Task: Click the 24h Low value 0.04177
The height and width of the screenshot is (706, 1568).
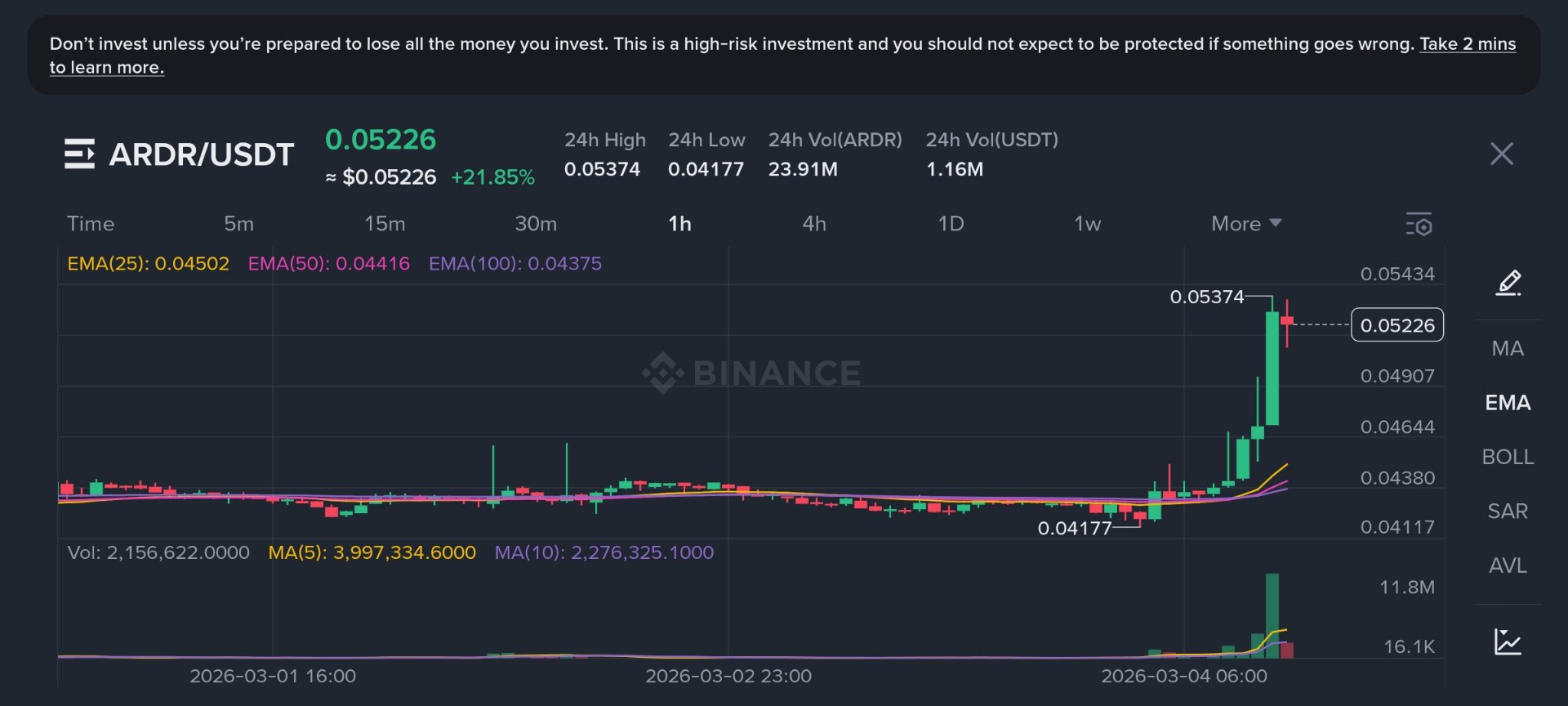Action: click(x=706, y=169)
